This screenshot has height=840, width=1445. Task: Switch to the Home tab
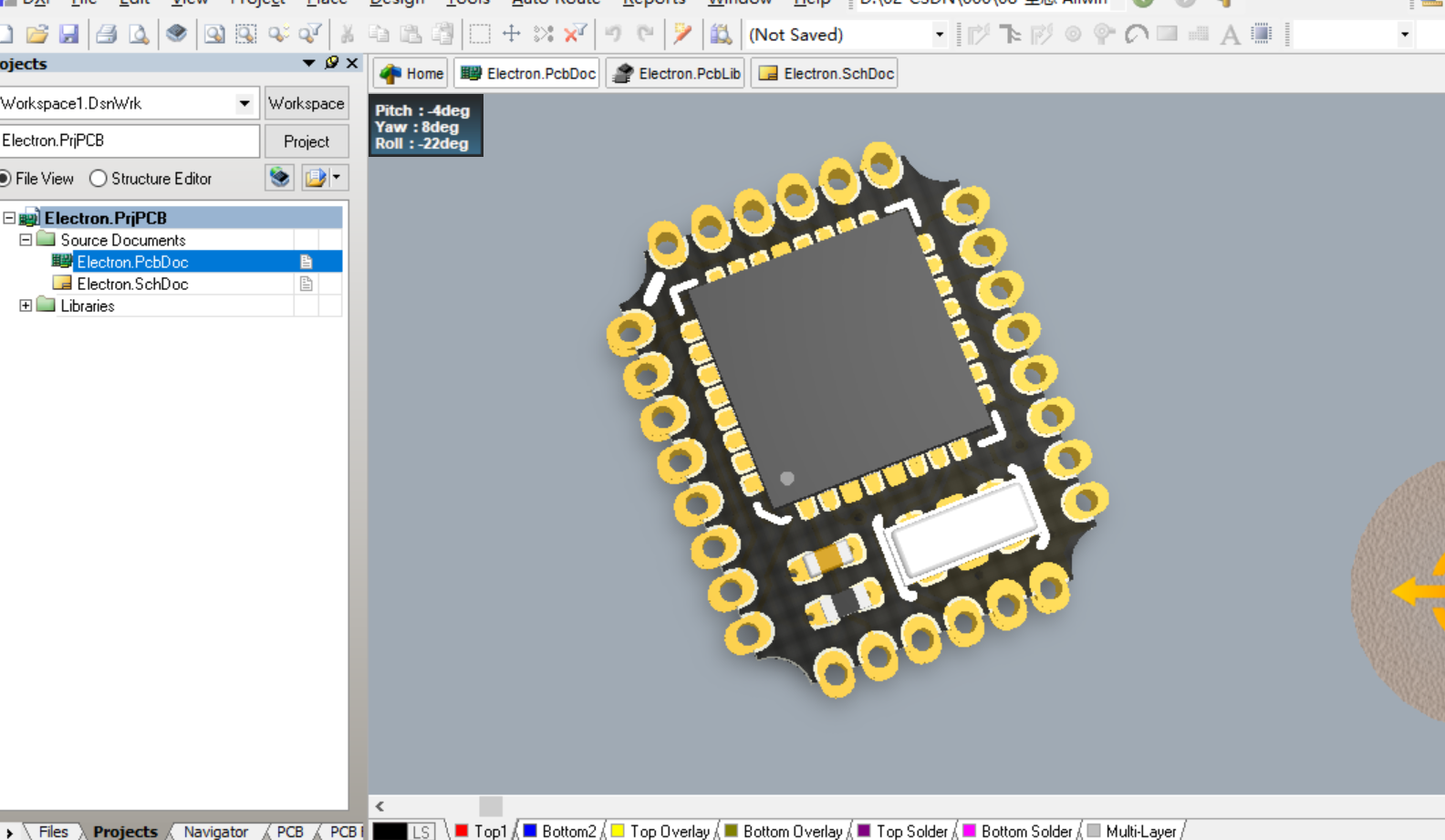(x=411, y=74)
